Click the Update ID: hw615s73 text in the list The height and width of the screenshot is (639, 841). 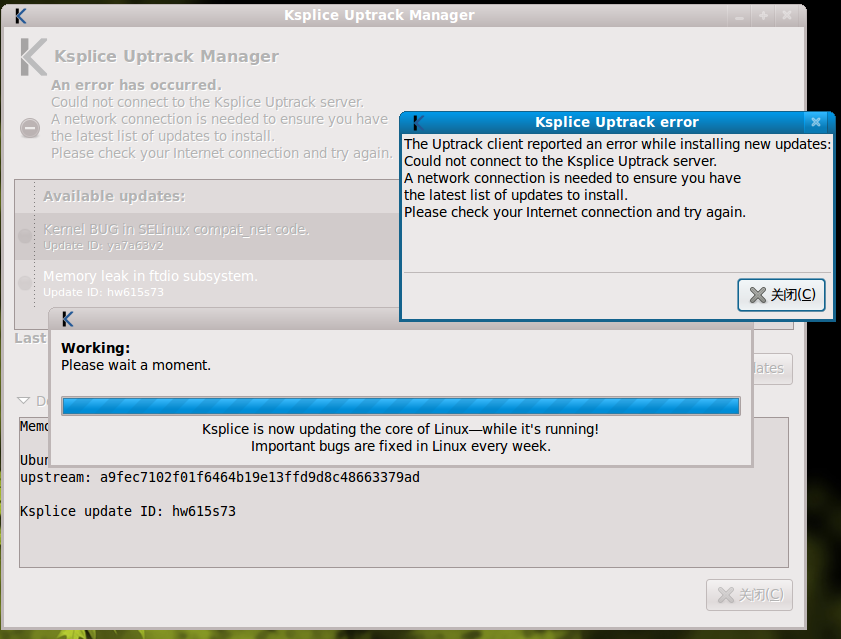click(x=104, y=292)
